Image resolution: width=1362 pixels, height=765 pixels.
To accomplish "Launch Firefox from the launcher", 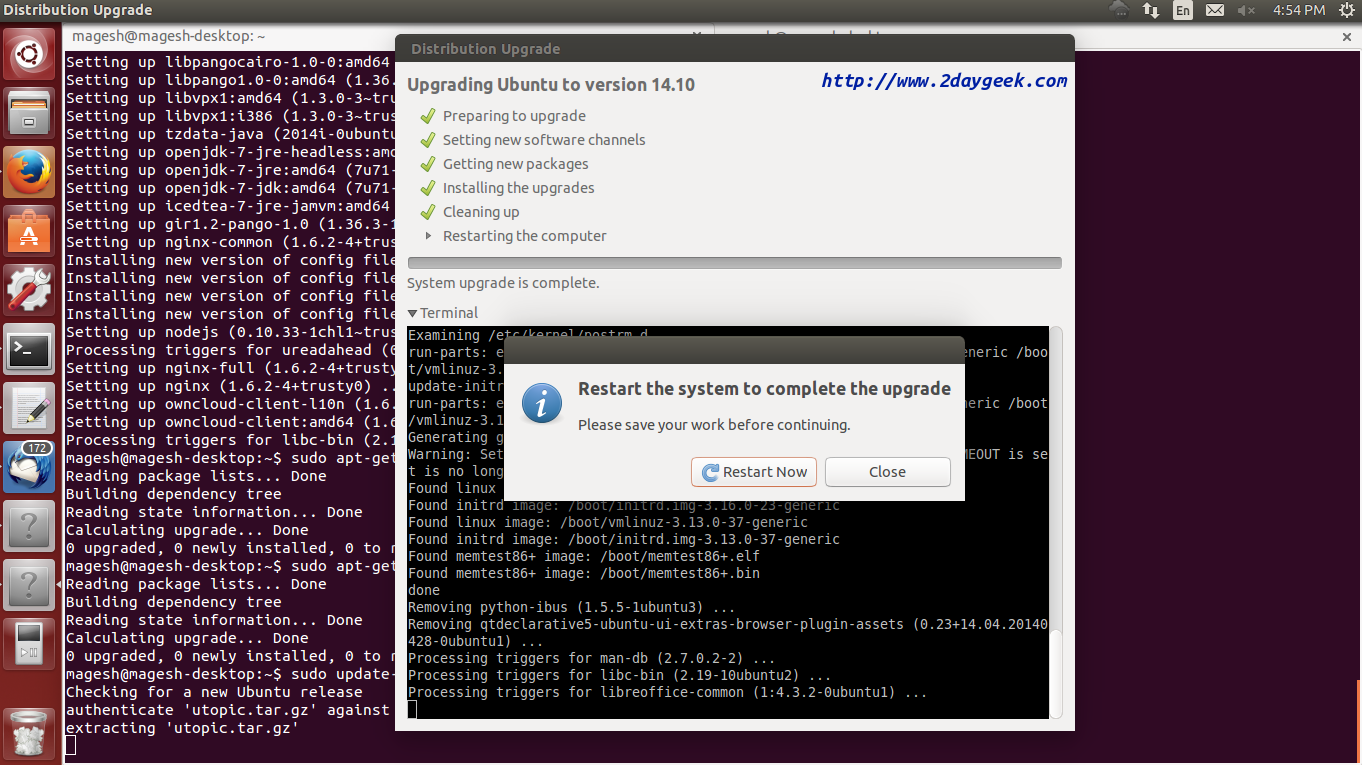I will click(x=30, y=172).
